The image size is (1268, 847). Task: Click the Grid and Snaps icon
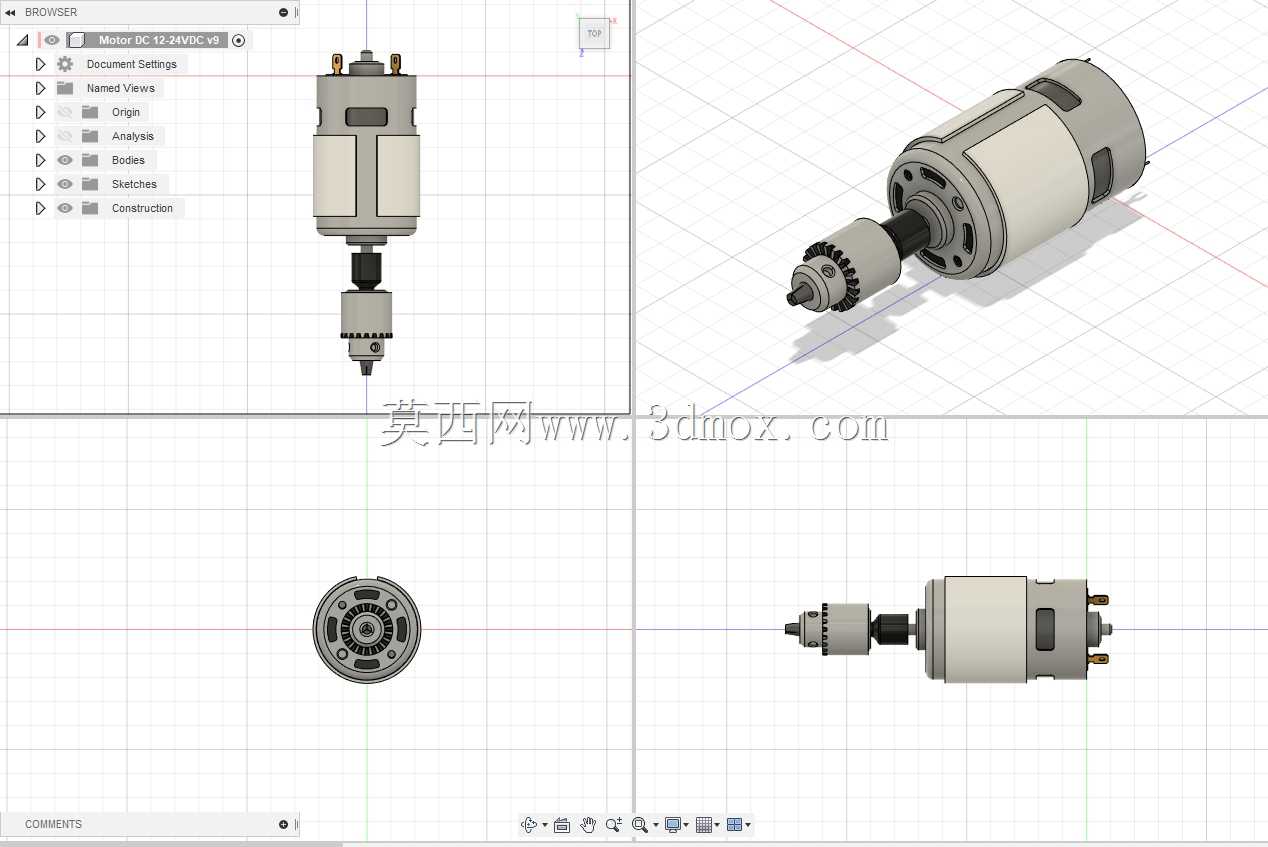(704, 825)
